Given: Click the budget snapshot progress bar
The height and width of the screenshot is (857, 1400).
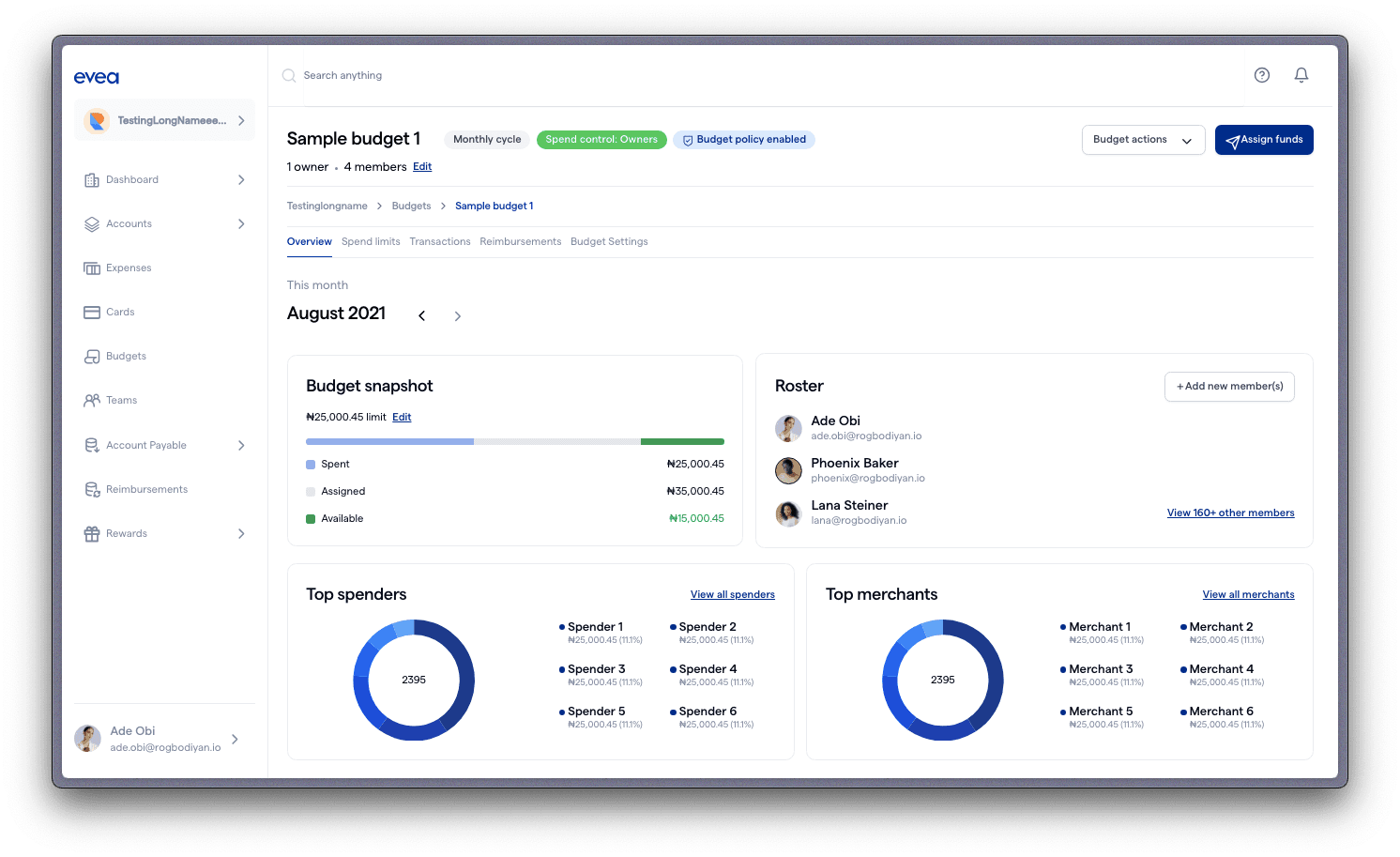Looking at the screenshot, I should [x=514, y=441].
